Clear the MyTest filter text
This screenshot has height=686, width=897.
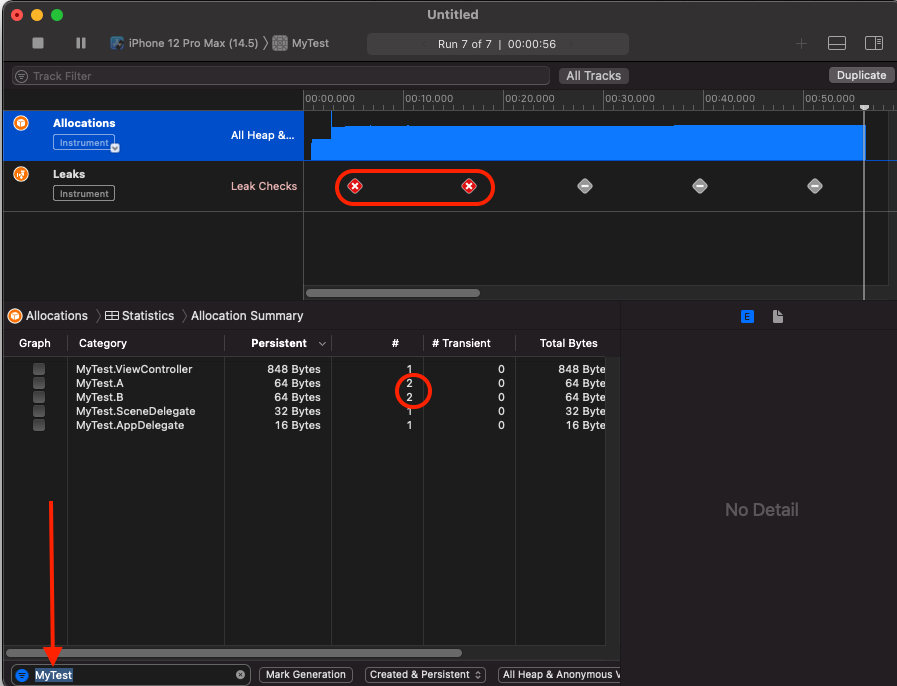240,675
